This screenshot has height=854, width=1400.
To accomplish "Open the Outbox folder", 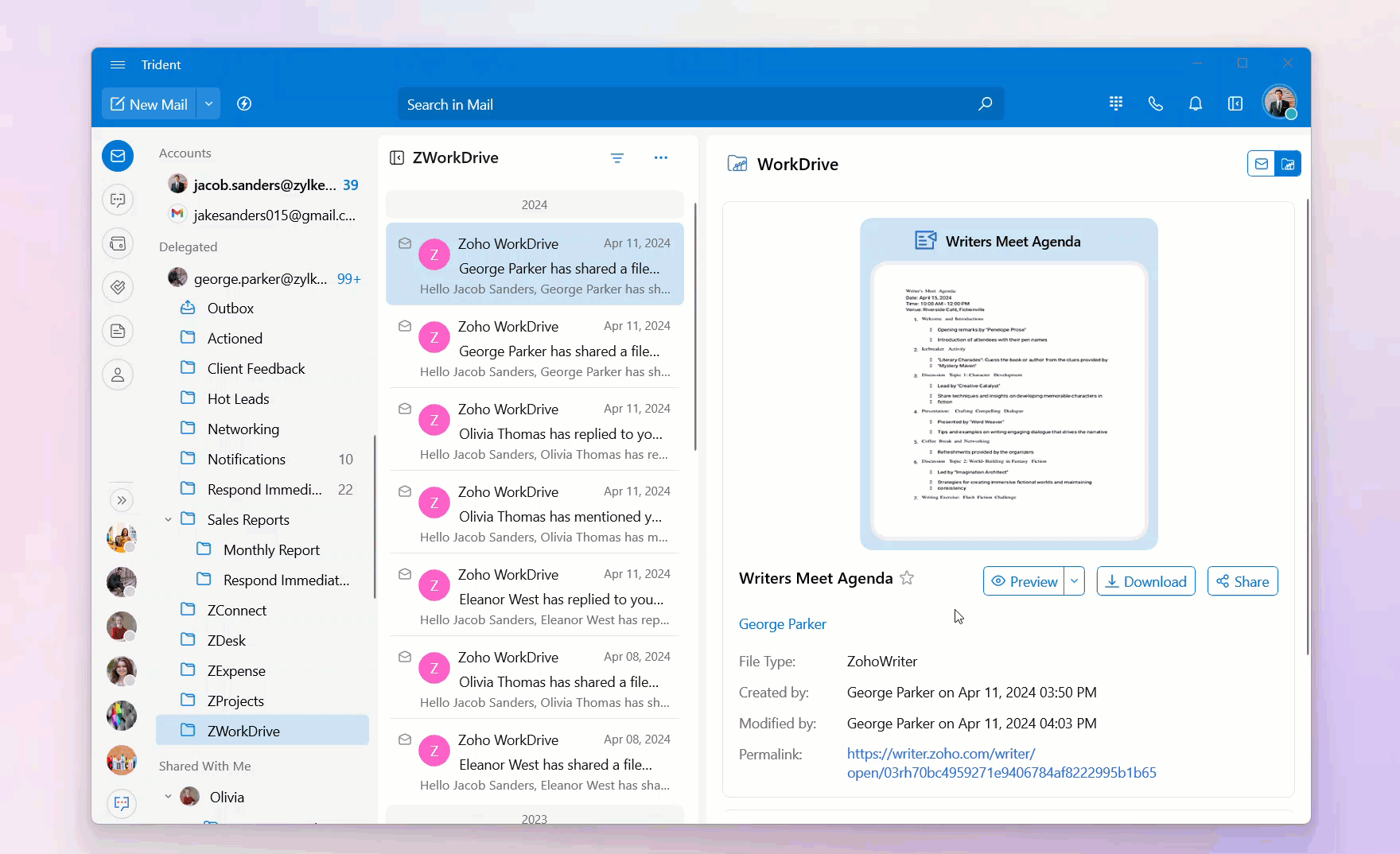I will tap(262, 308).
